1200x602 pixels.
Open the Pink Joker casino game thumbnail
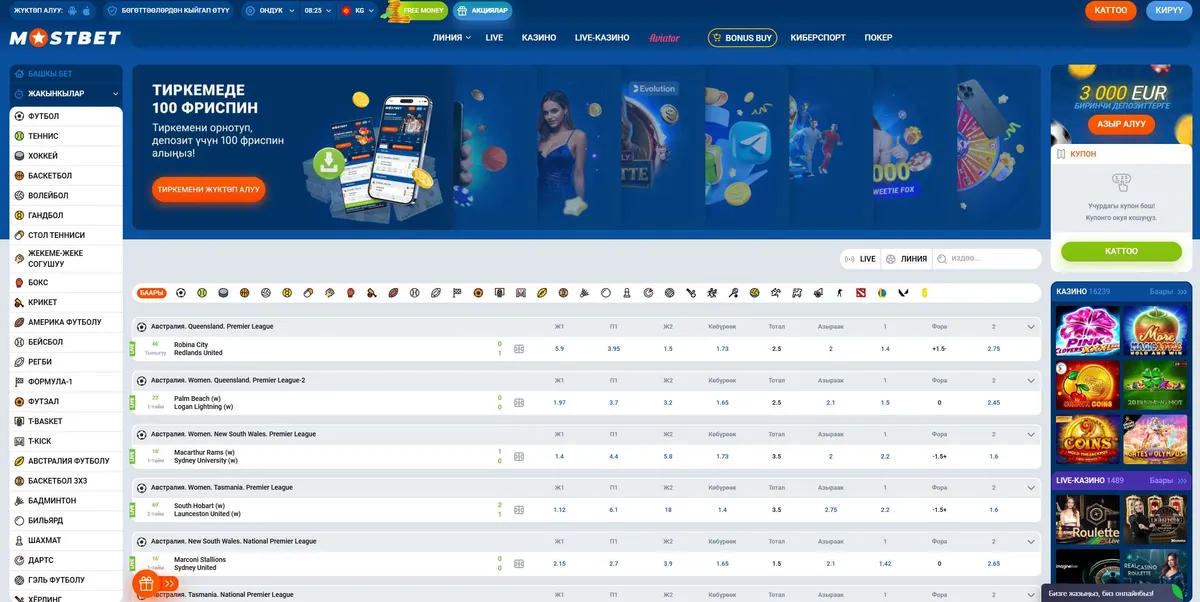(1086, 331)
